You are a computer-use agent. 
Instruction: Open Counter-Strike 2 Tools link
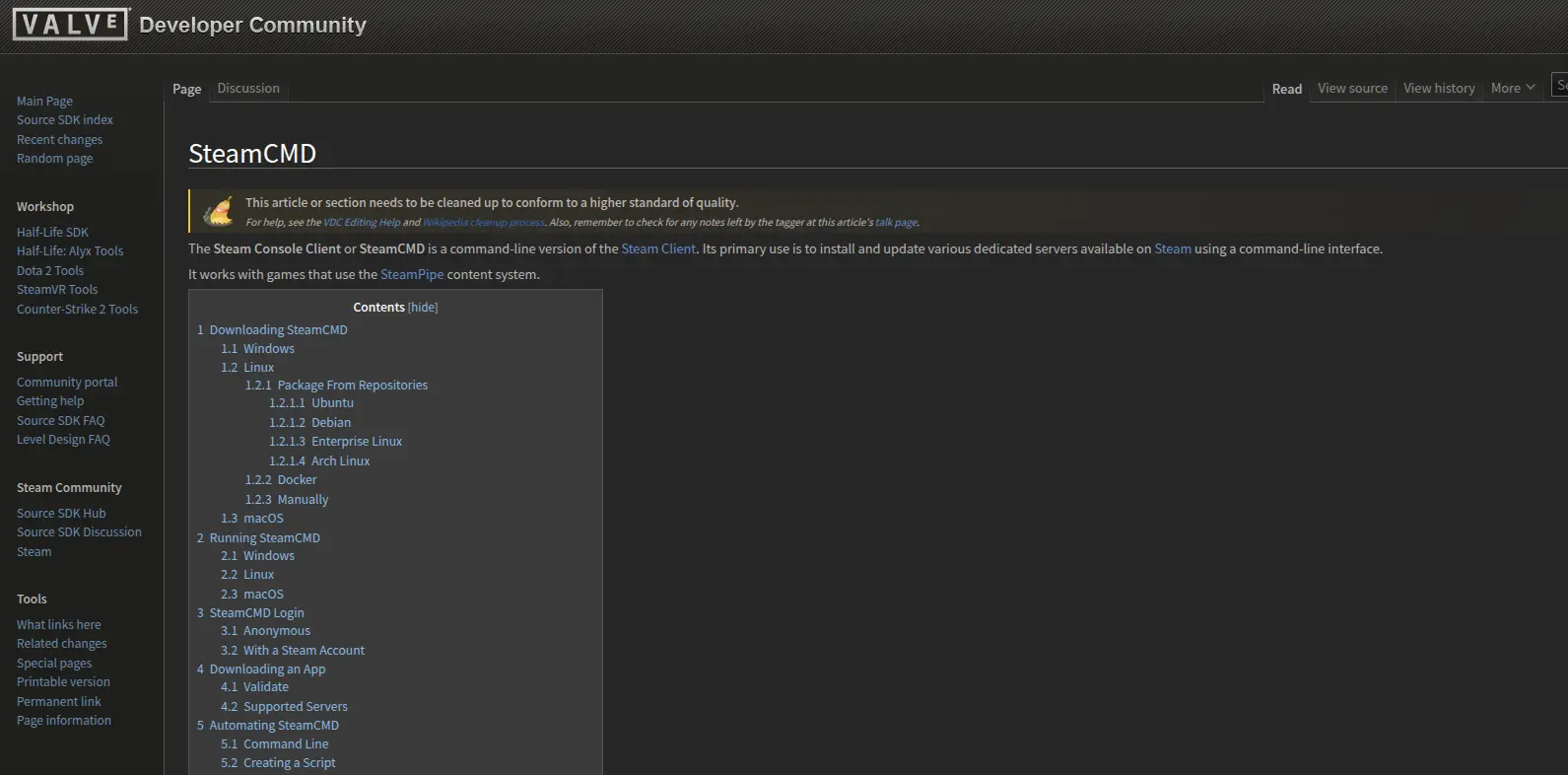(x=77, y=309)
